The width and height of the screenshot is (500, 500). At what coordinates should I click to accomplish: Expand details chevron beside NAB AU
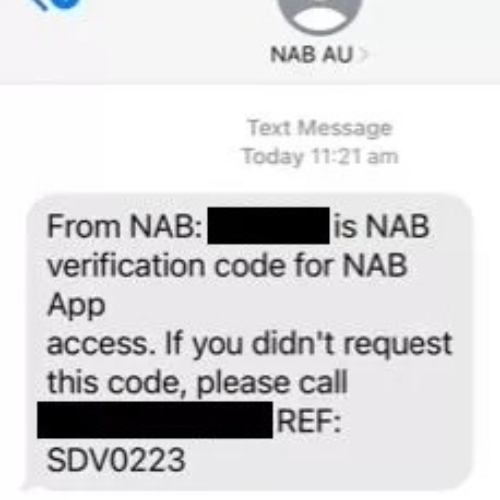pos(362,55)
